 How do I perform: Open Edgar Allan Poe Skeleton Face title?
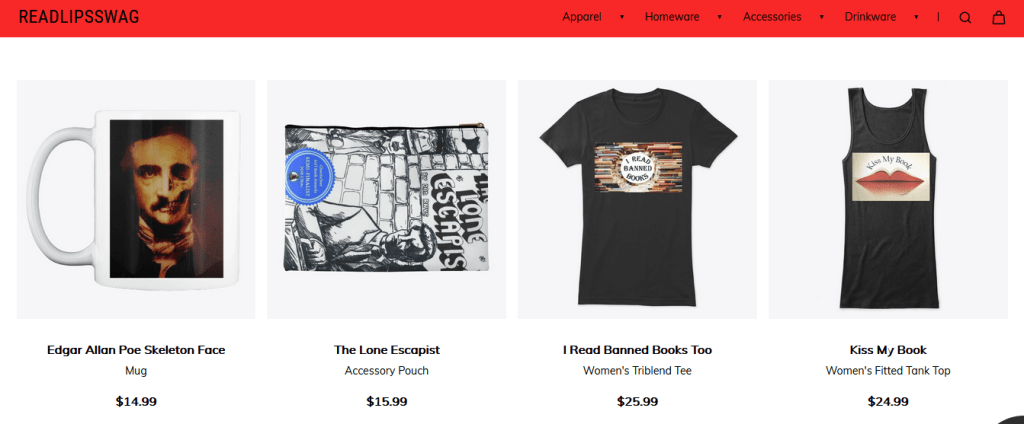(136, 350)
